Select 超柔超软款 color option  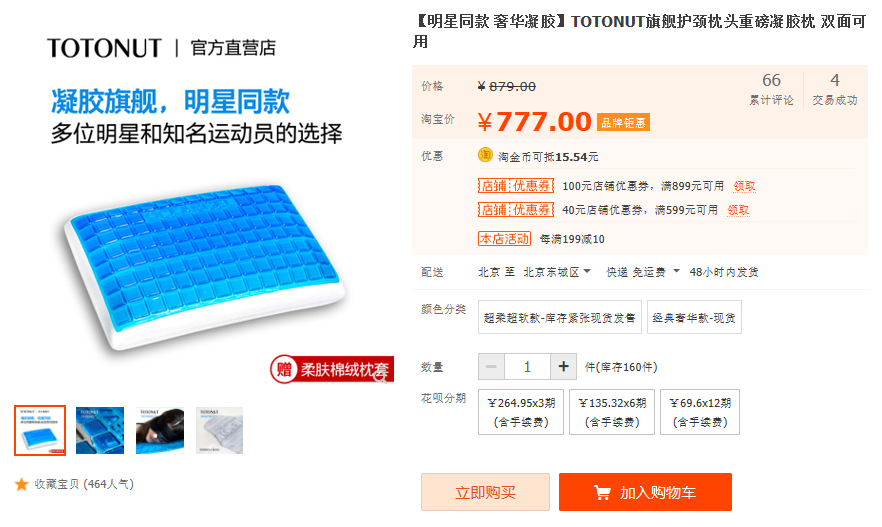(560, 317)
